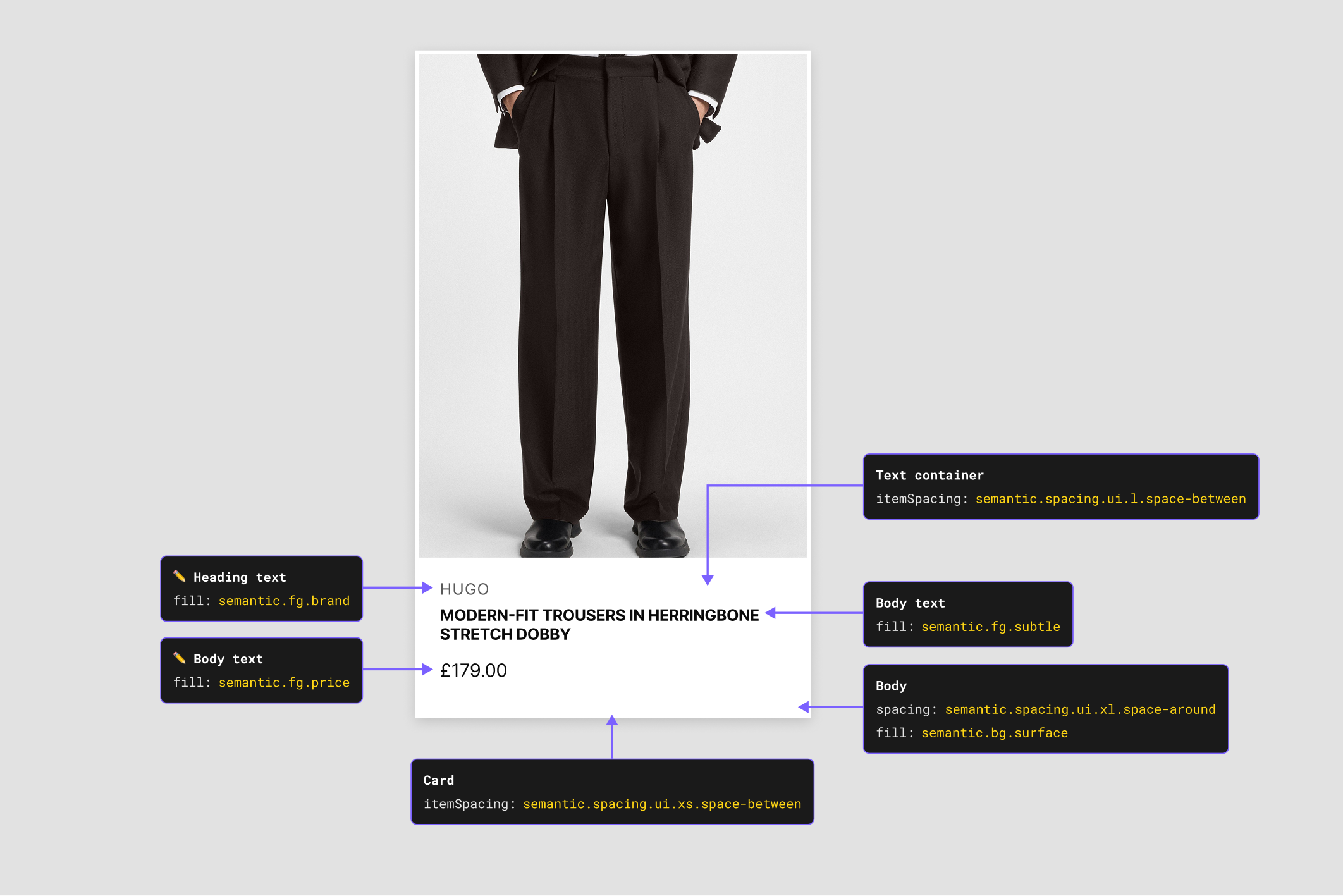Viewport: 1343px width, 896px height.
Task: Click the purple arrow pointing at price
Action: pyautogui.click(x=426, y=669)
